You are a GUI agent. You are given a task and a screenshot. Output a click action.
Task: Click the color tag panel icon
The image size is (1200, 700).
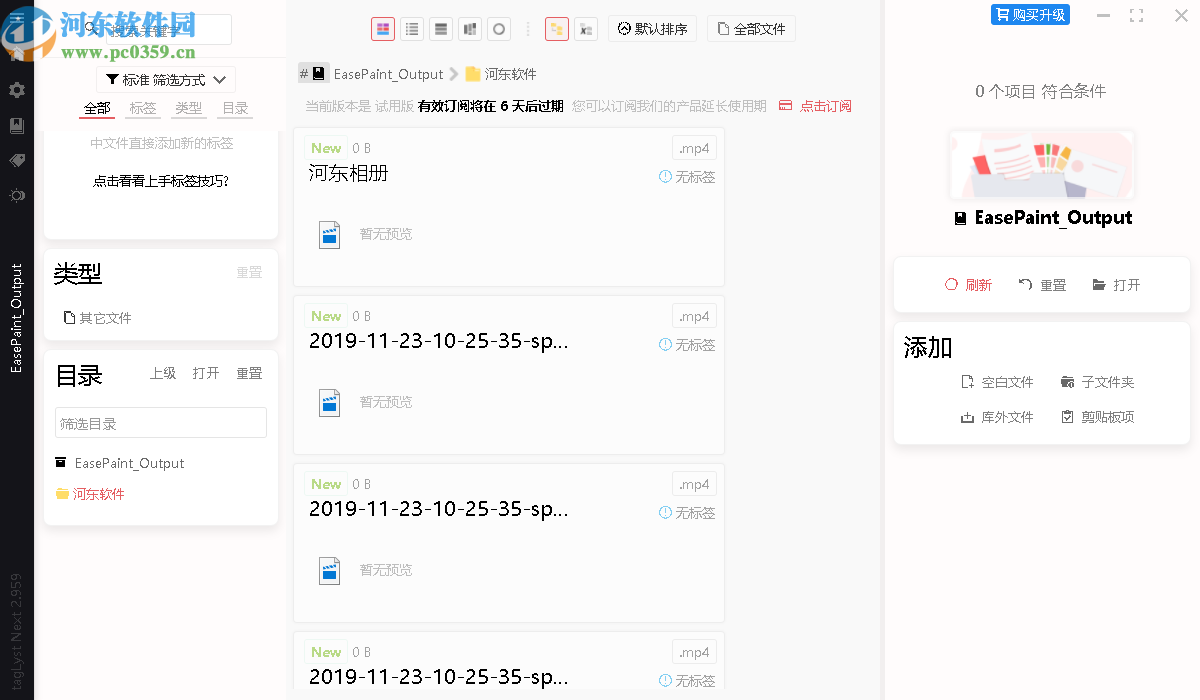[x=557, y=28]
